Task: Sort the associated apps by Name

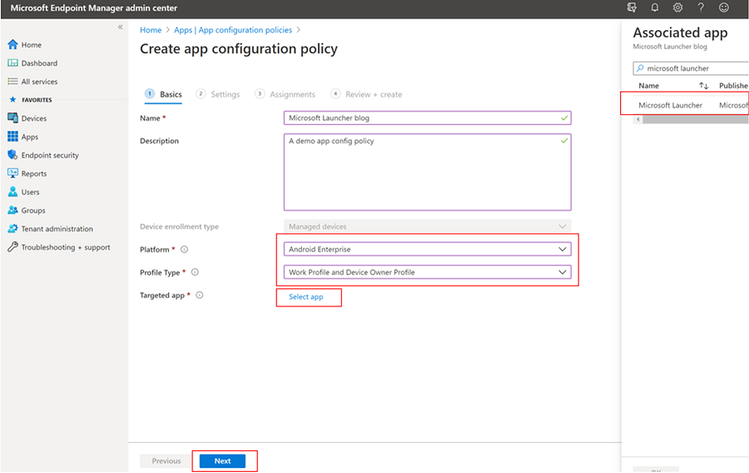Action: (703, 86)
